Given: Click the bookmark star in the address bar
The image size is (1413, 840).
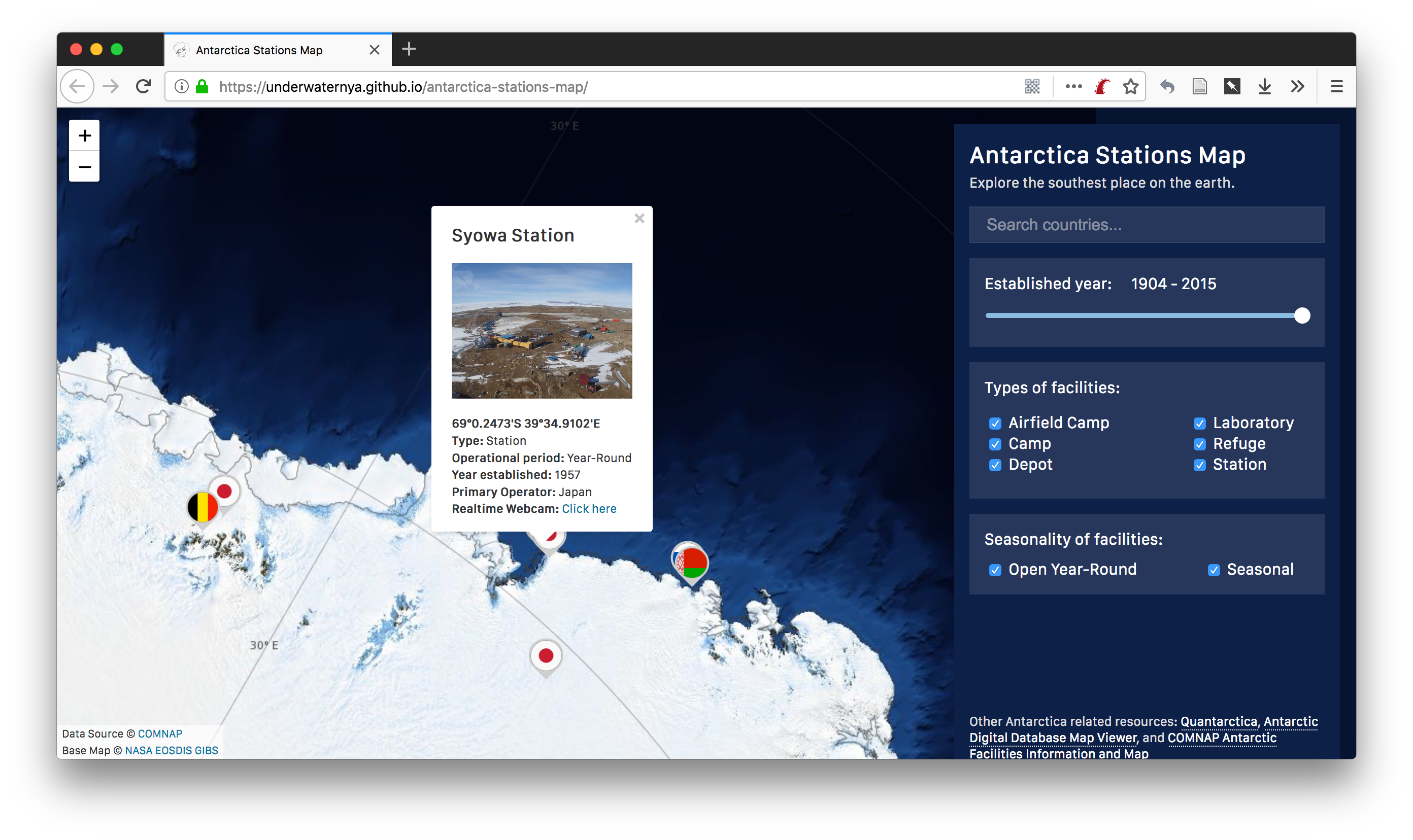Looking at the screenshot, I should click(x=1130, y=86).
